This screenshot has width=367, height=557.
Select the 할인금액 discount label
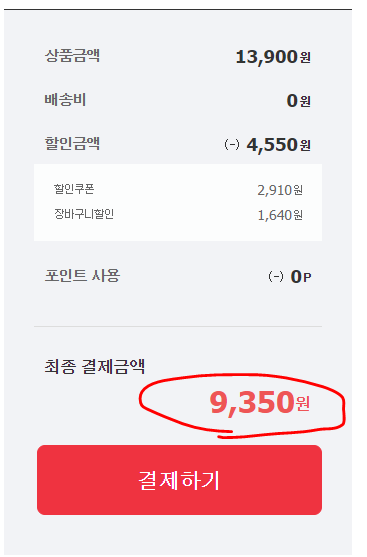(x=72, y=144)
